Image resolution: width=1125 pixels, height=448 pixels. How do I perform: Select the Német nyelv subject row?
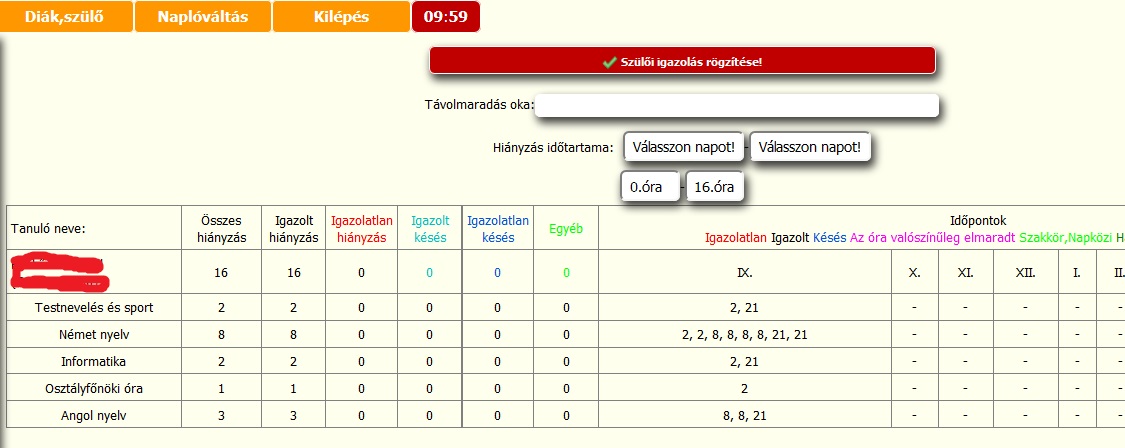94,334
